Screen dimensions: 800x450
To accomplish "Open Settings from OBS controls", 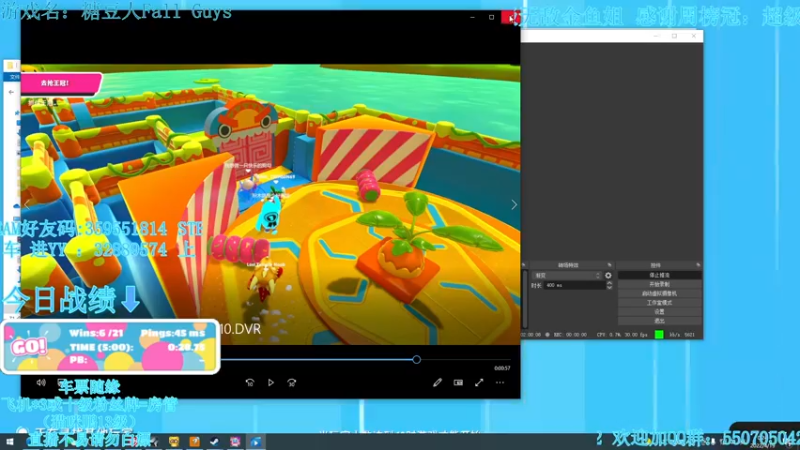I will 659,312.
